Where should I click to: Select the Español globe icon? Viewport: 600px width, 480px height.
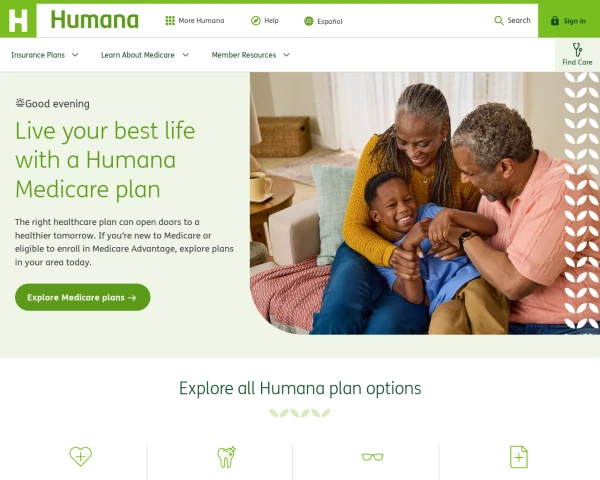click(309, 21)
